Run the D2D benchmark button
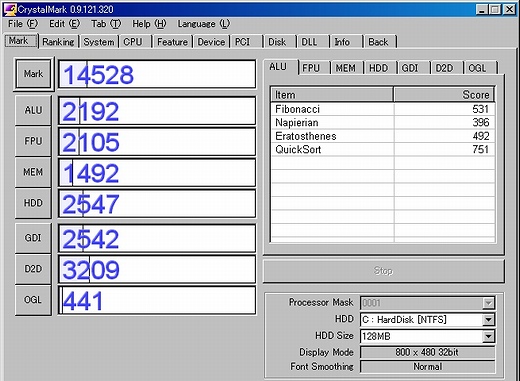Screen dimensions: 520x381 [x=33, y=269]
